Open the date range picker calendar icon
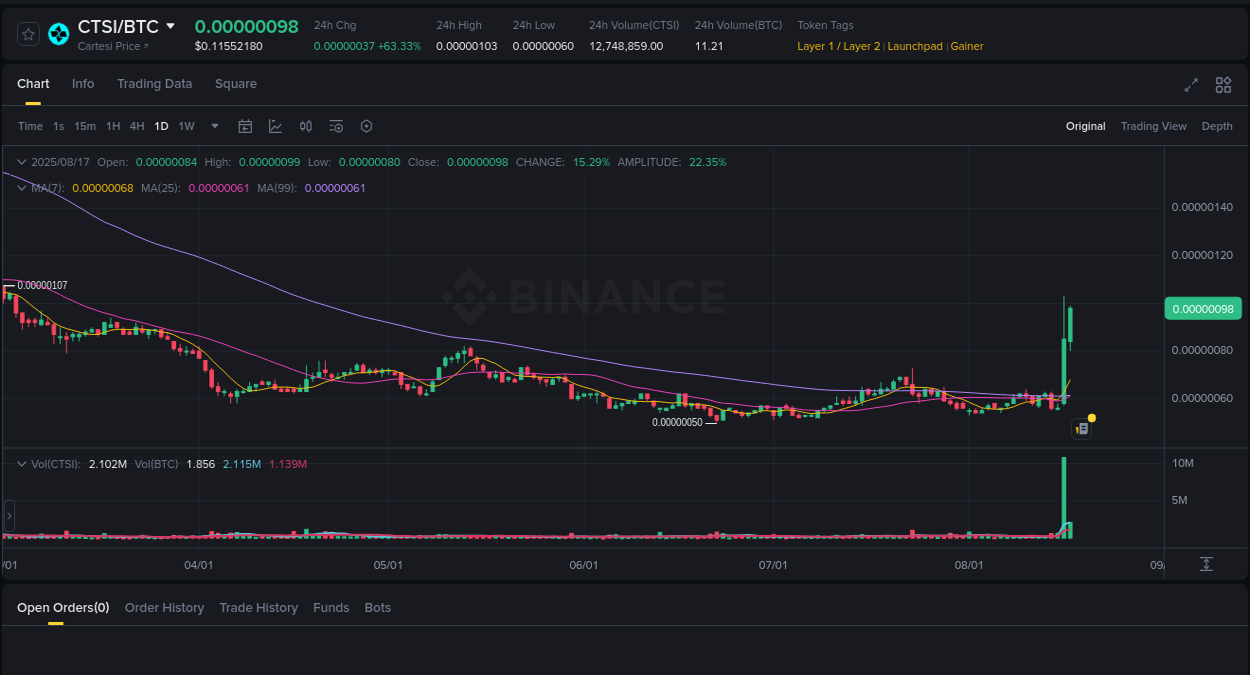 (x=245, y=126)
